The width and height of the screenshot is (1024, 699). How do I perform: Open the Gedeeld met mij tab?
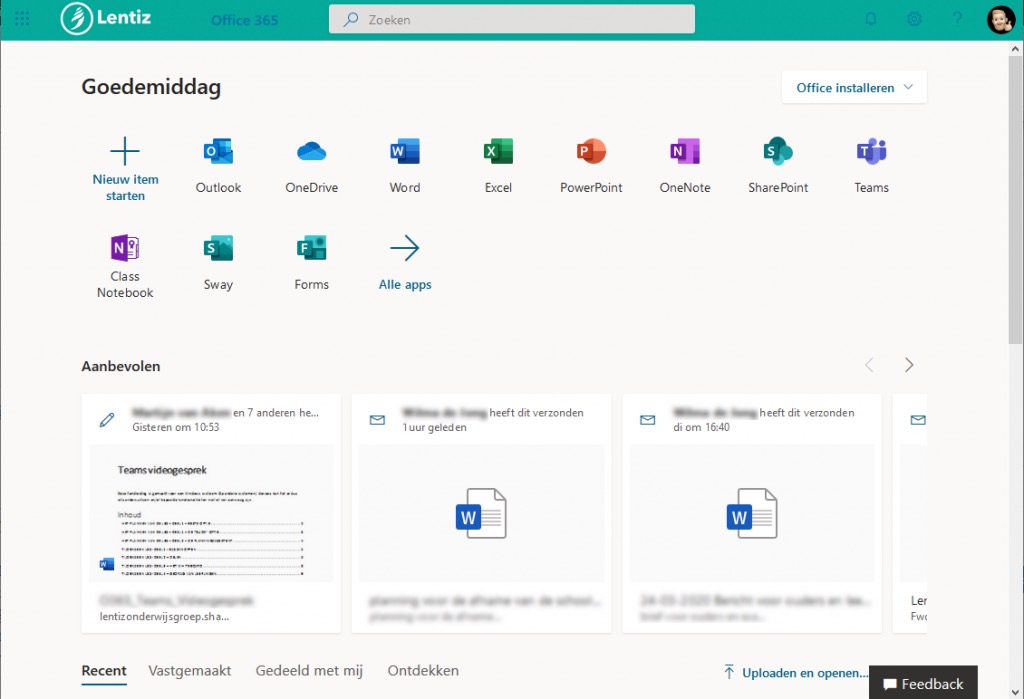pos(309,671)
